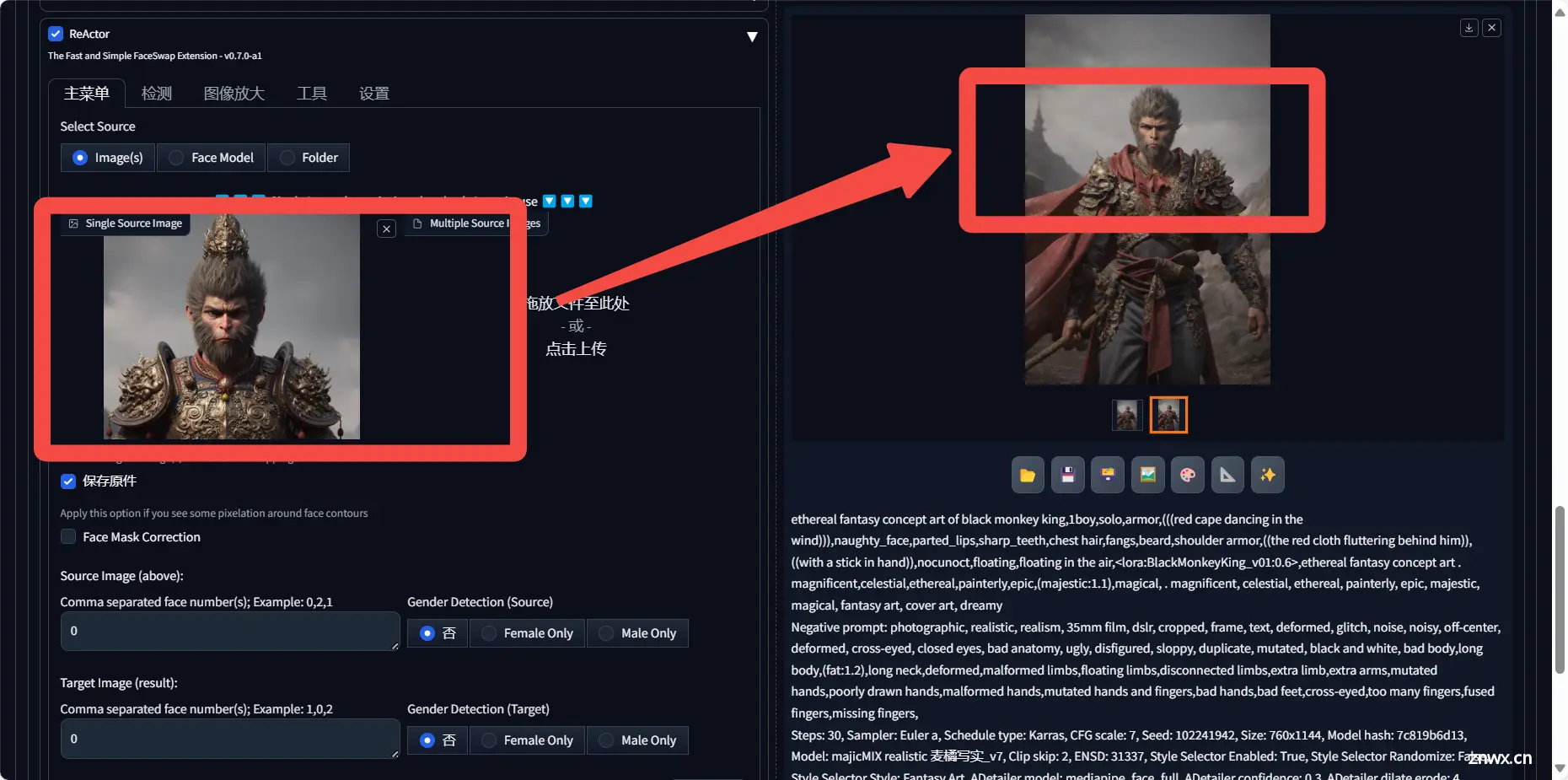Screen dimensions: 1568x780
Task: Open the 图像放大 tab
Action: click(234, 94)
